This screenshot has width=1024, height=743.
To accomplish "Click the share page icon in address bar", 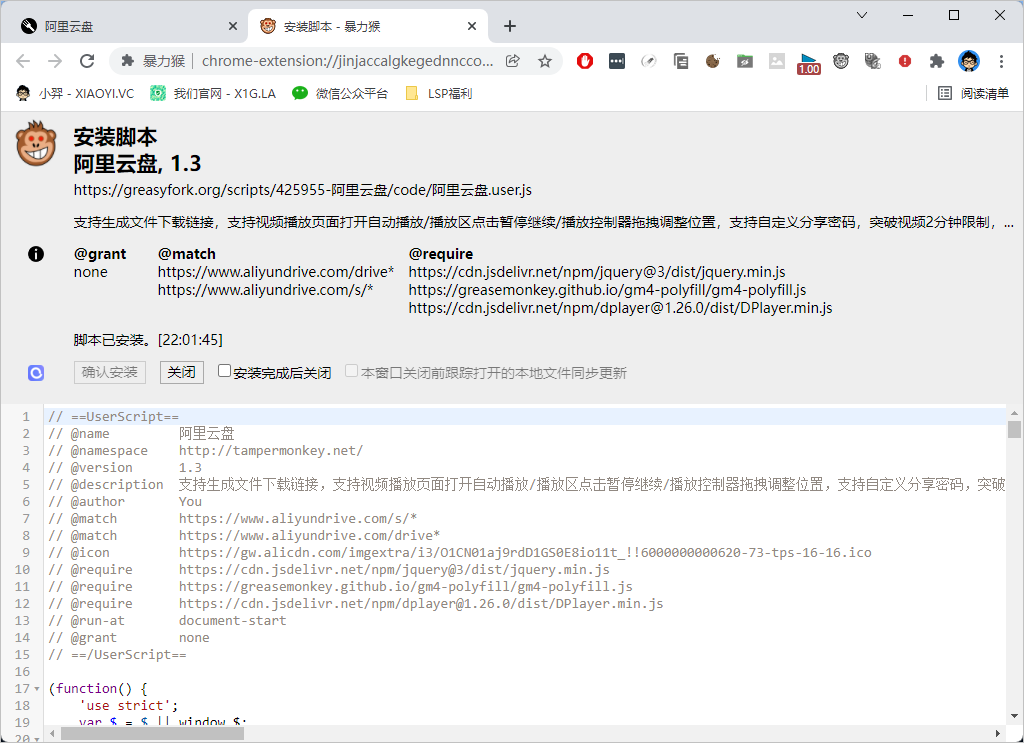I will coord(513,61).
